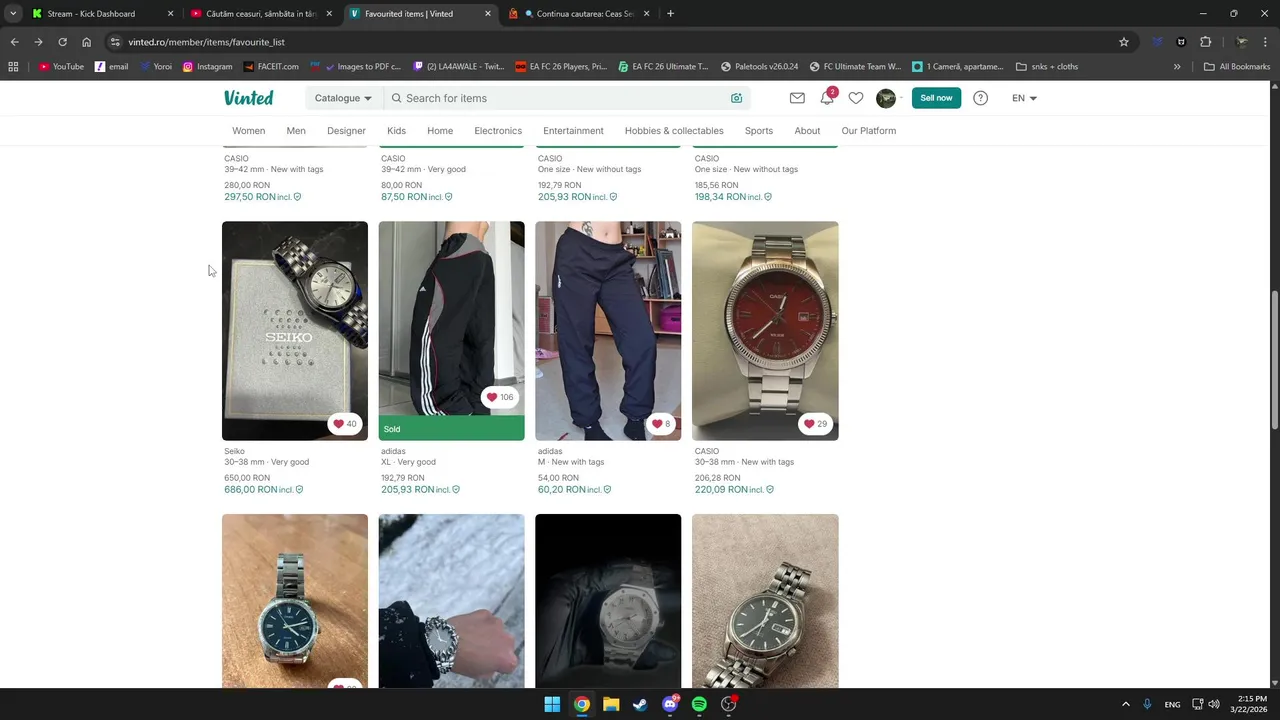Open File Explorer from the taskbar
This screenshot has height=720, width=1280.
pyautogui.click(x=611, y=704)
